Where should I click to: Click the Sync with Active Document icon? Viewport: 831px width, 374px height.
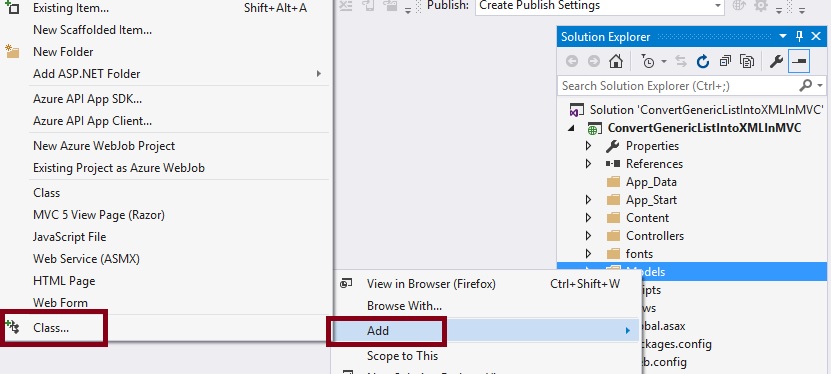pos(681,61)
